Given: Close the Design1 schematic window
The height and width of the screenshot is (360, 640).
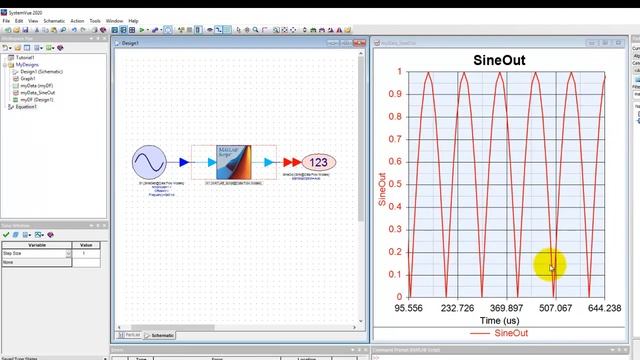Looking at the screenshot, I should point(359,43).
